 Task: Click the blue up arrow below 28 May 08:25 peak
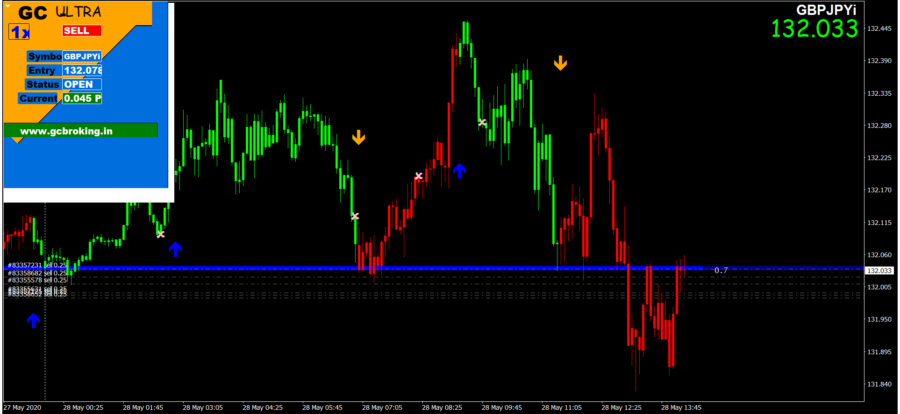point(459,171)
